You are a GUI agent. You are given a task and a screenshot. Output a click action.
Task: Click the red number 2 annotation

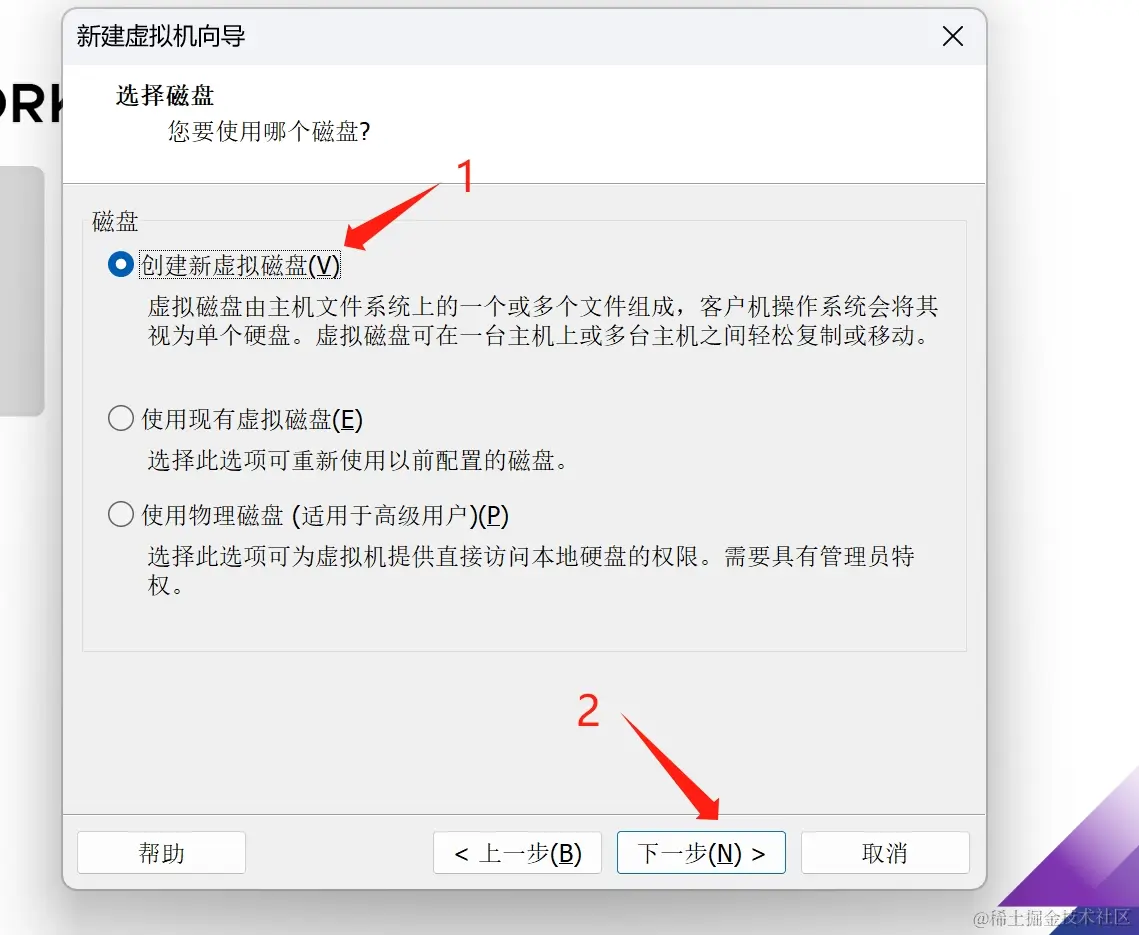(588, 710)
